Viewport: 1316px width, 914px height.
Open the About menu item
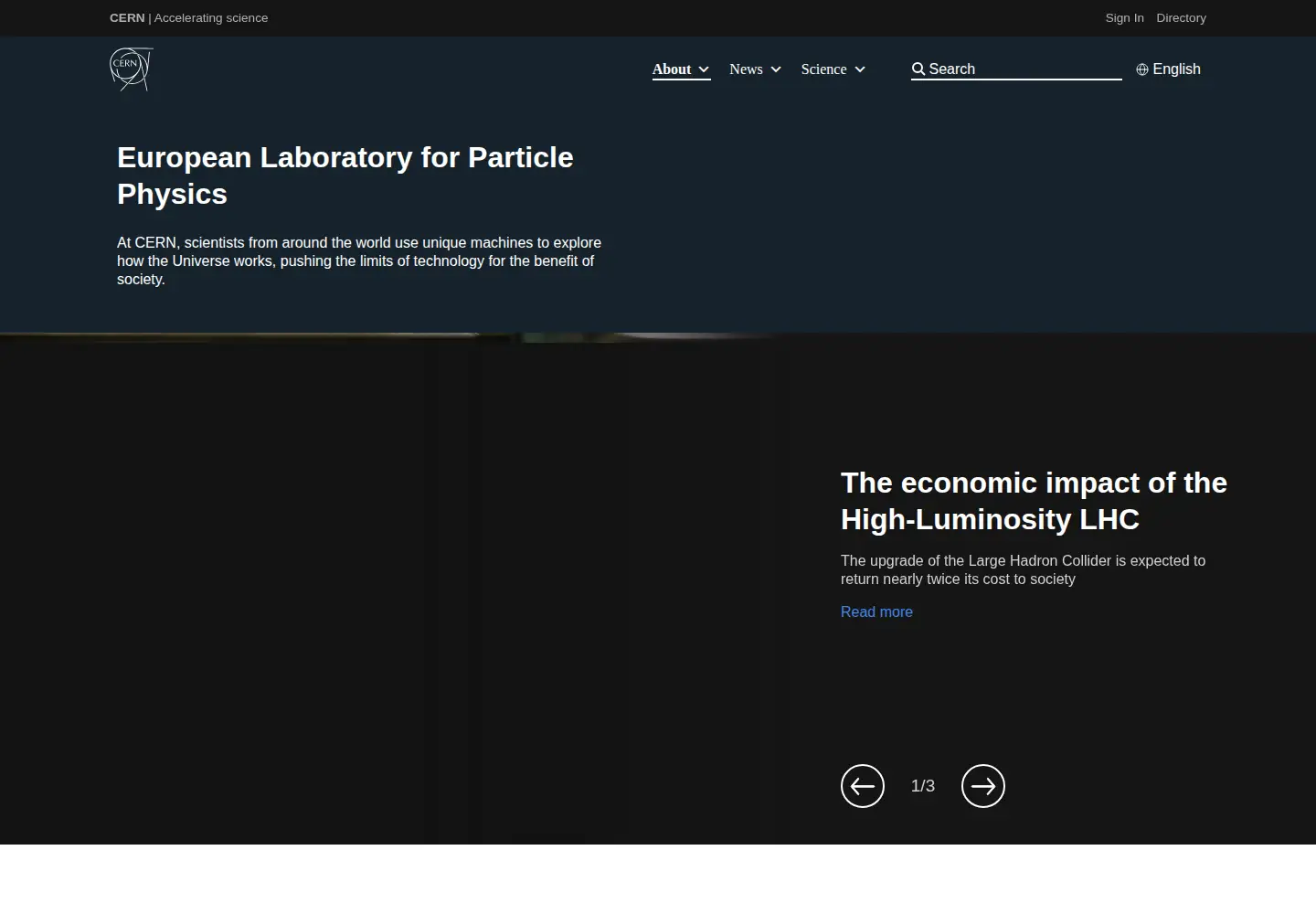tap(672, 69)
